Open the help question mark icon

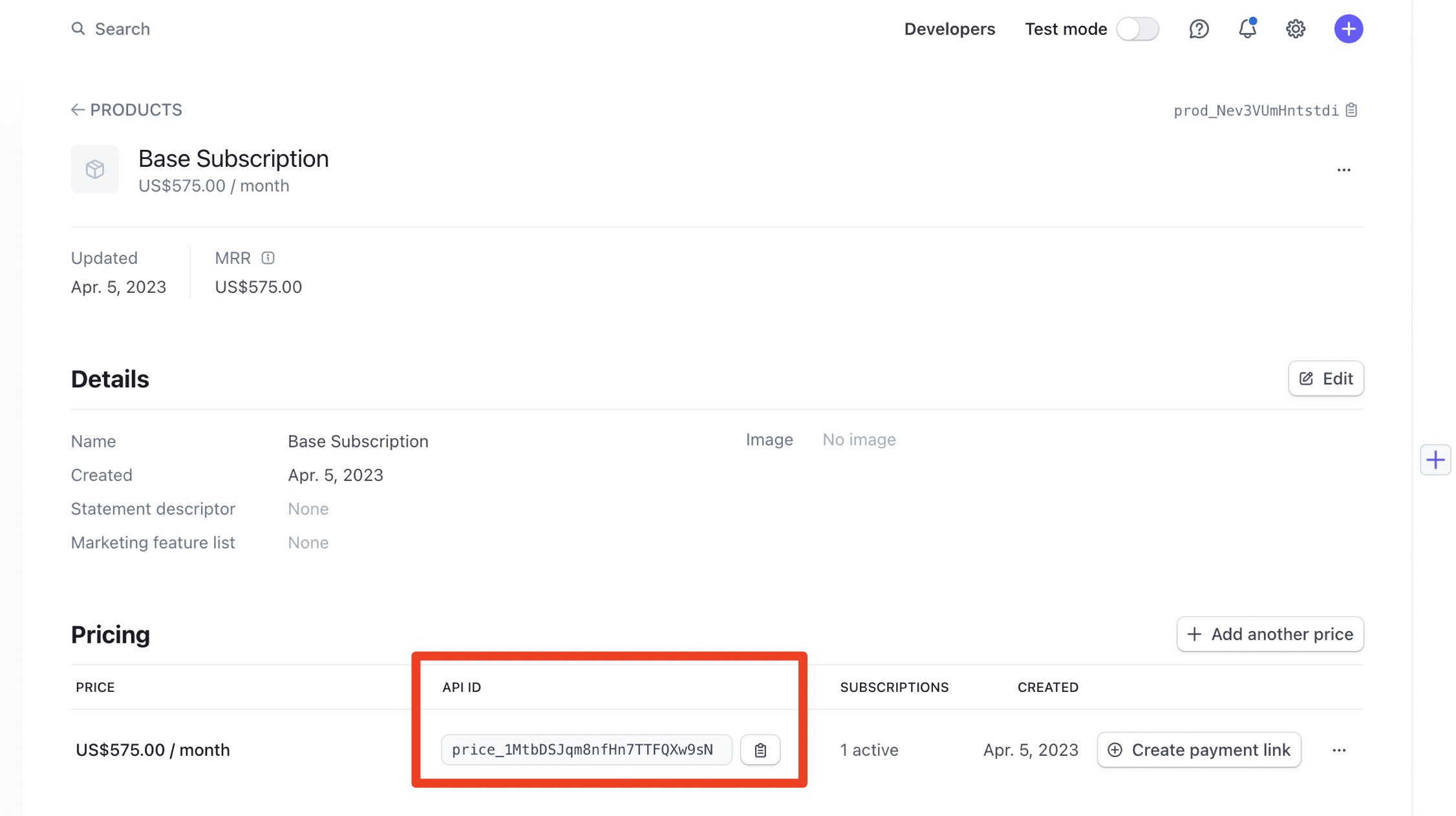tap(1199, 29)
